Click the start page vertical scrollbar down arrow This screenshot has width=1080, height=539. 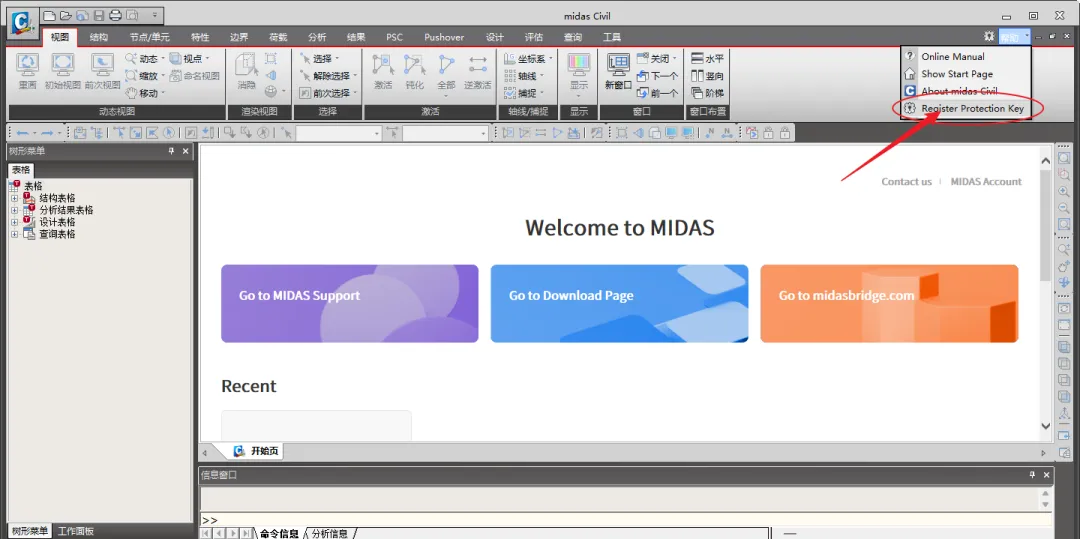coord(1046,427)
